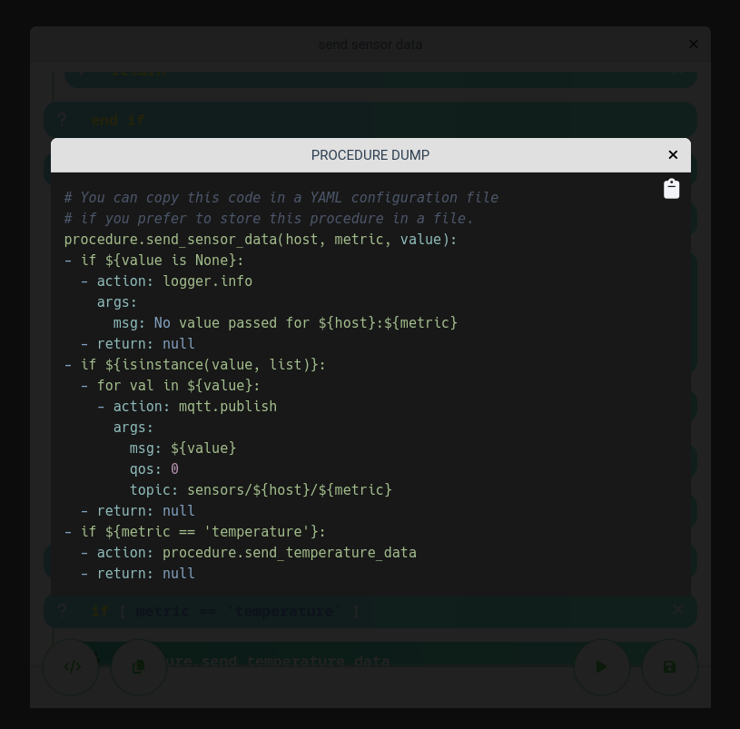Click the 'send sensor data' window title
The image size is (740, 729).
(370, 44)
